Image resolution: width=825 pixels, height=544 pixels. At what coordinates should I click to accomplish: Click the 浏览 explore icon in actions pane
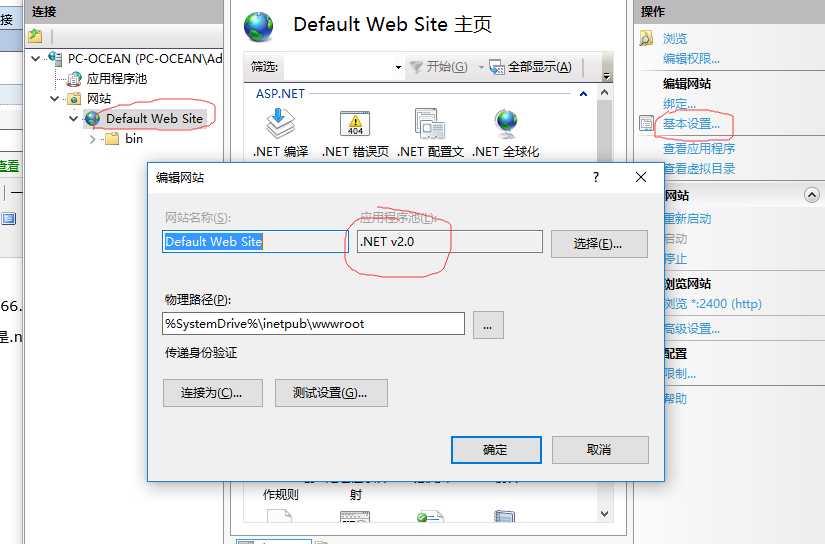click(646, 38)
